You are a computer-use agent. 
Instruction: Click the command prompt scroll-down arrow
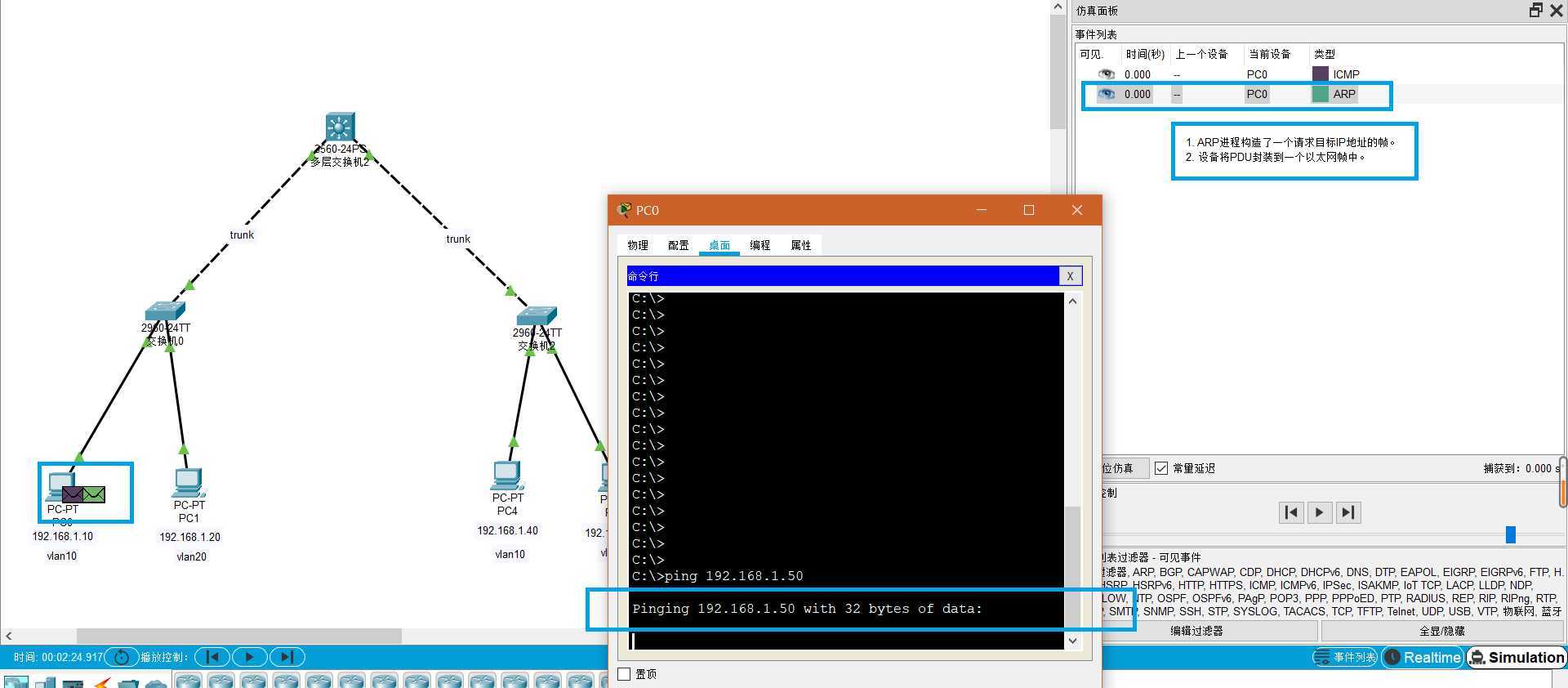tap(1073, 641)
